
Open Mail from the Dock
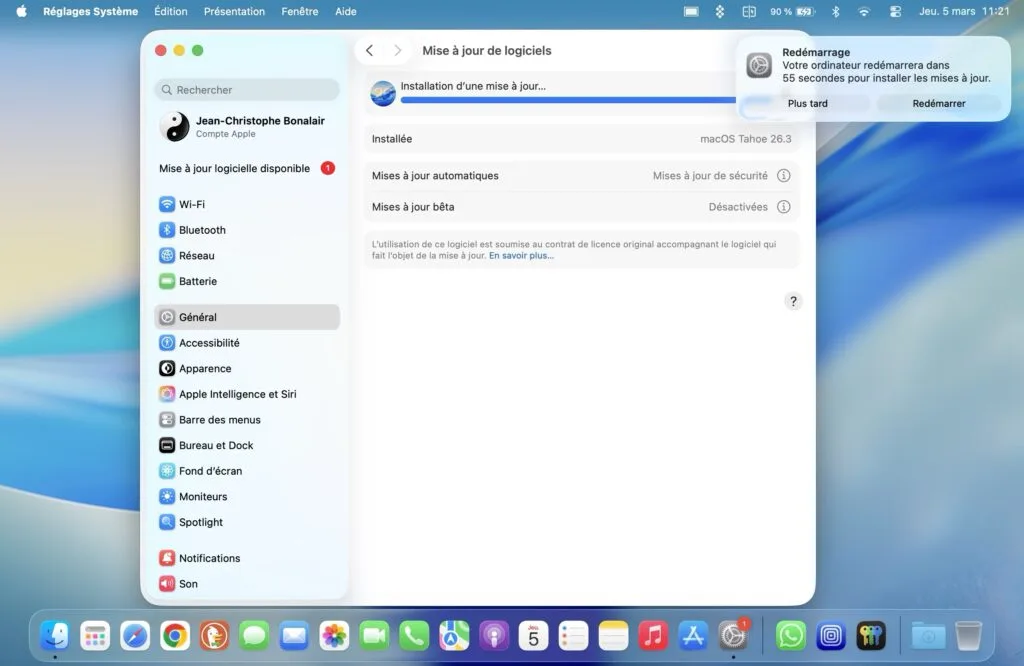click(x=294, y=635)
